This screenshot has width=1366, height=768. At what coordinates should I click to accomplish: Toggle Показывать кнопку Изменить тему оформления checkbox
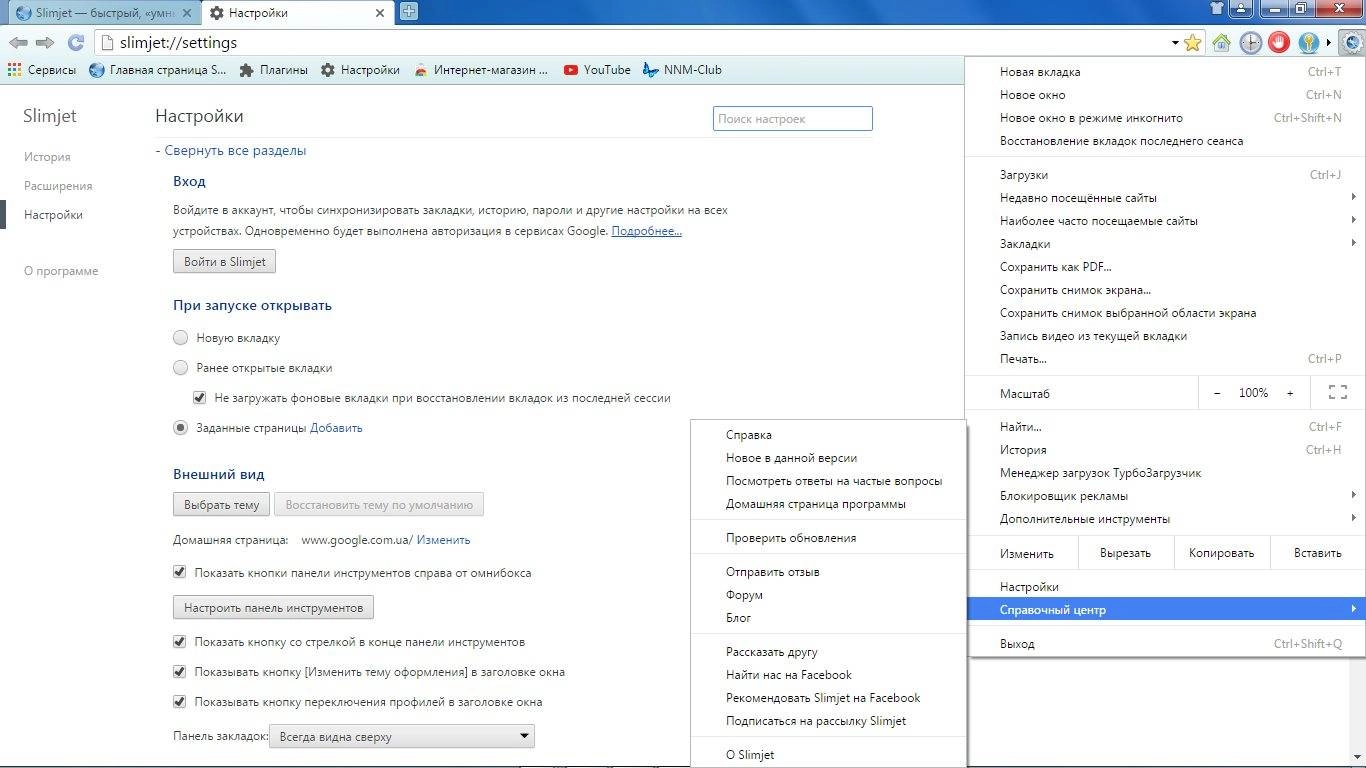pos(180,671)
